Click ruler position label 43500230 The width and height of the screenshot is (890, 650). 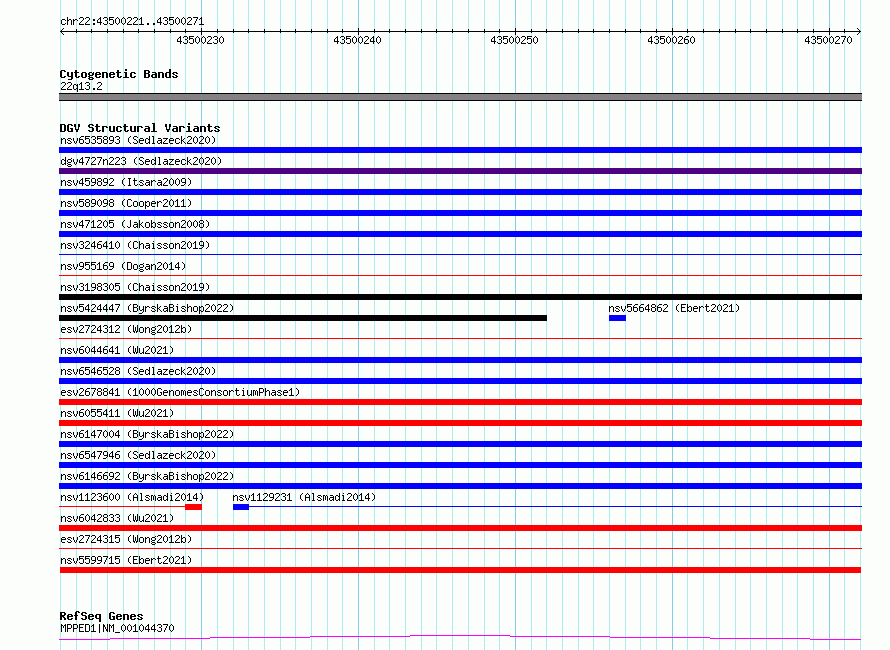pyautogui.click(x=200, y=40)
